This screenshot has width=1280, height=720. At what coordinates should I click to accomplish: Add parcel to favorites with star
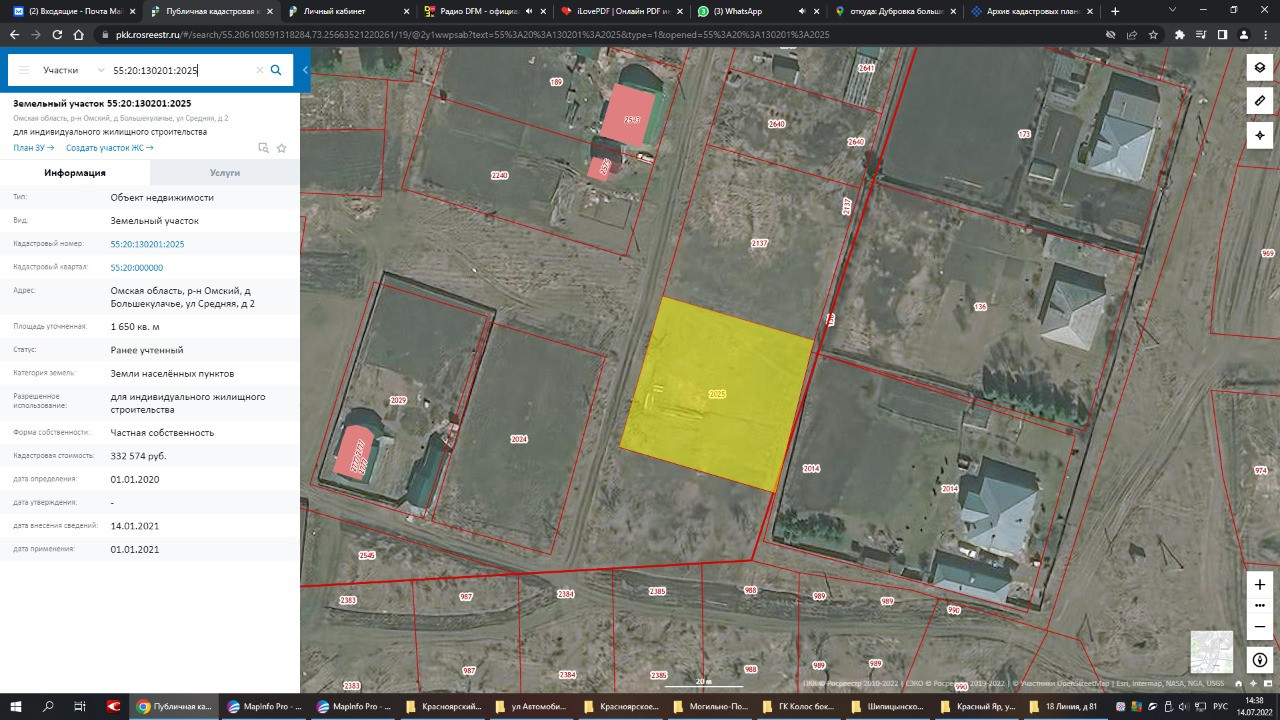282,148
